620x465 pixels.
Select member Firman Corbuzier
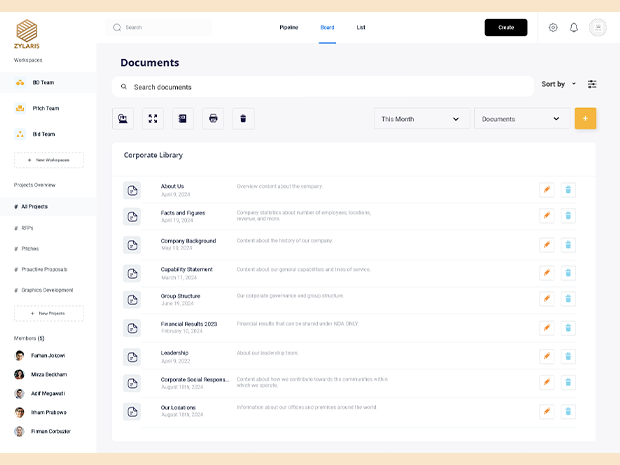pos(42,431)
